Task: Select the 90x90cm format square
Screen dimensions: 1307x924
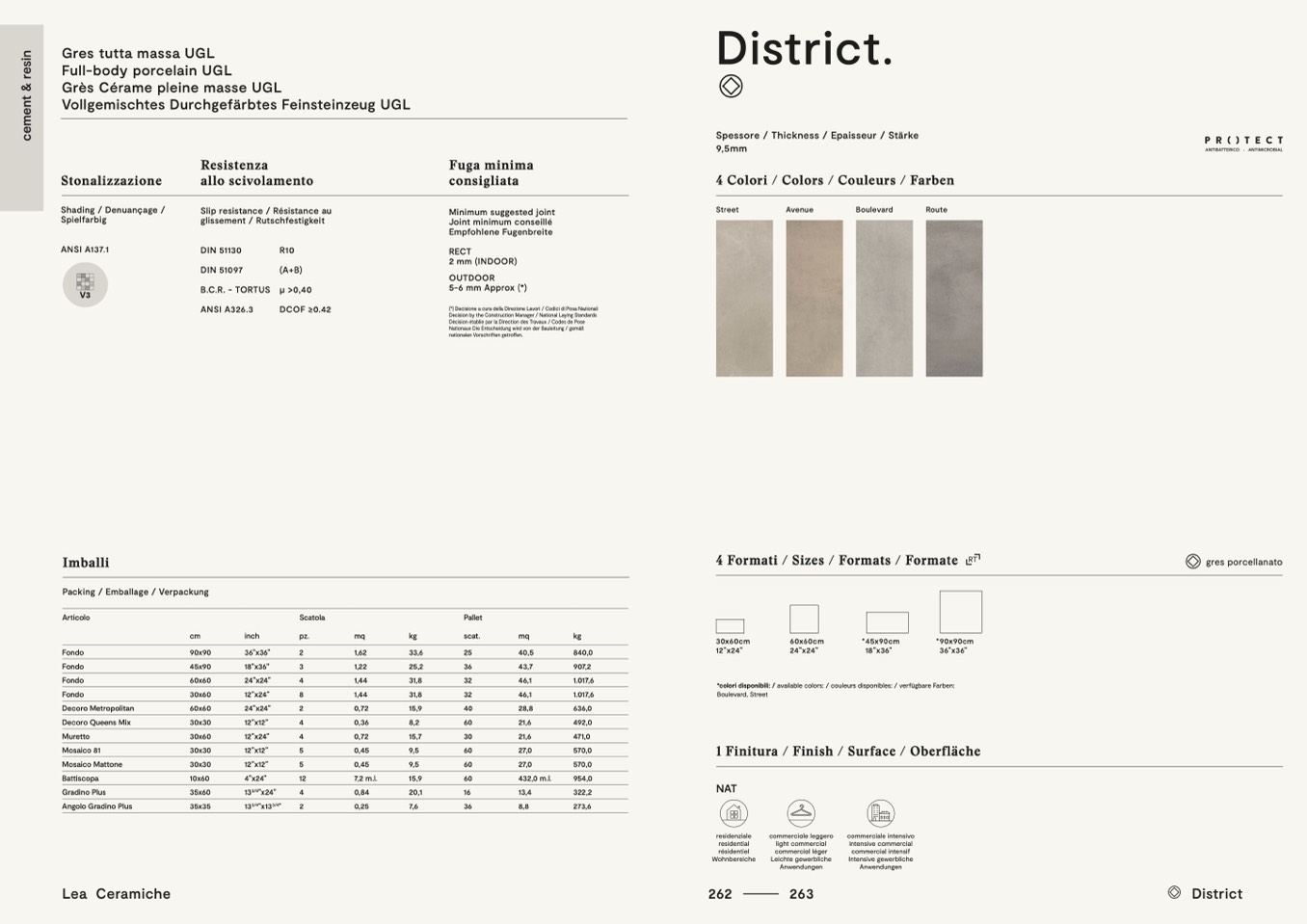Action: tap(960, 612)
